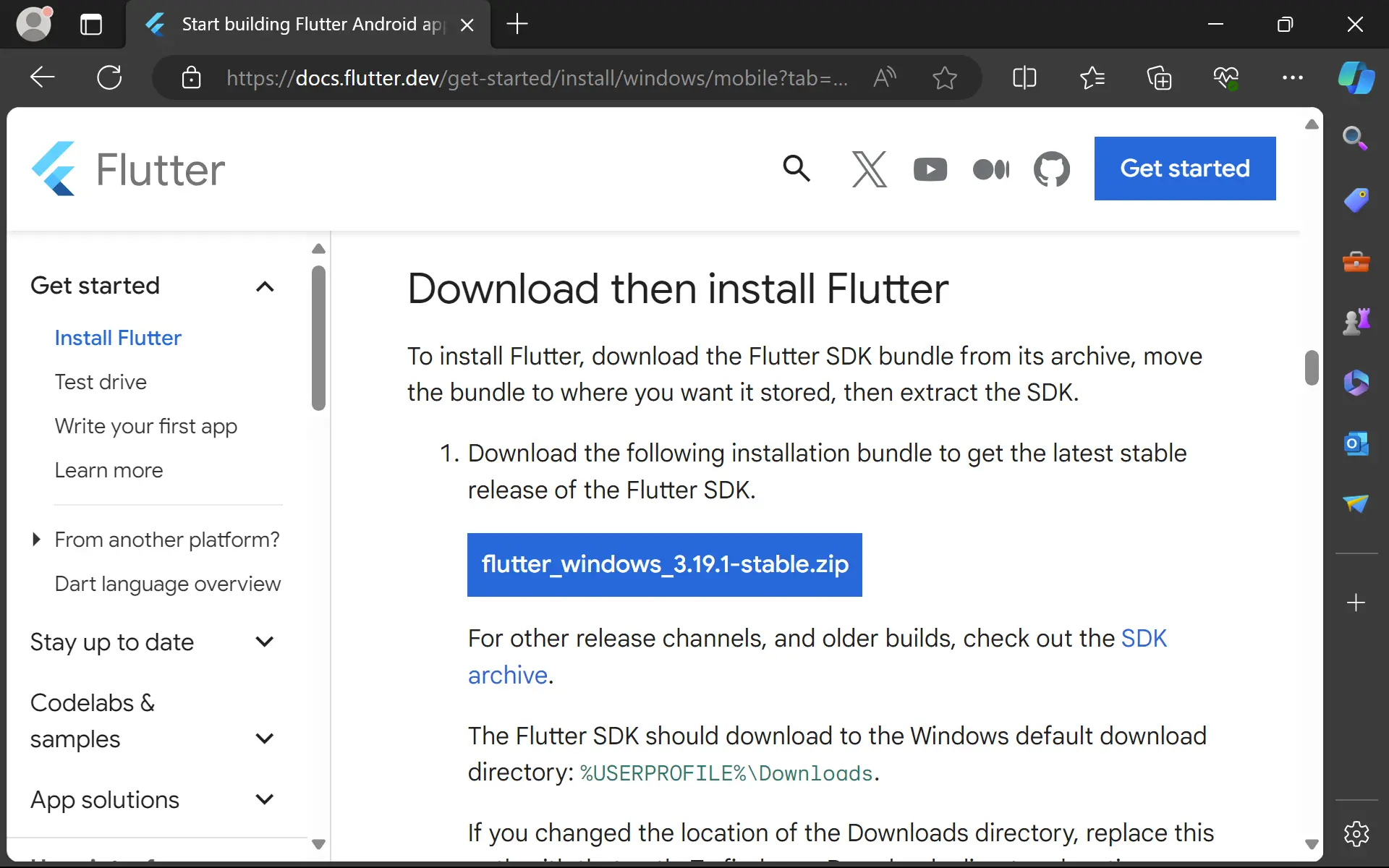Collapse the Get started nav section
1389x868 pixels.
pos(265,286)
